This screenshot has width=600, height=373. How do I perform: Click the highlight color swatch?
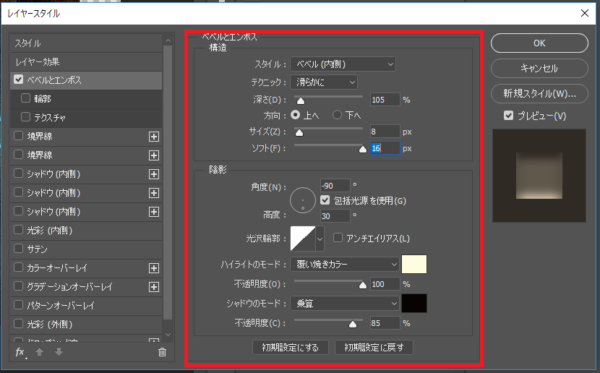414,264
